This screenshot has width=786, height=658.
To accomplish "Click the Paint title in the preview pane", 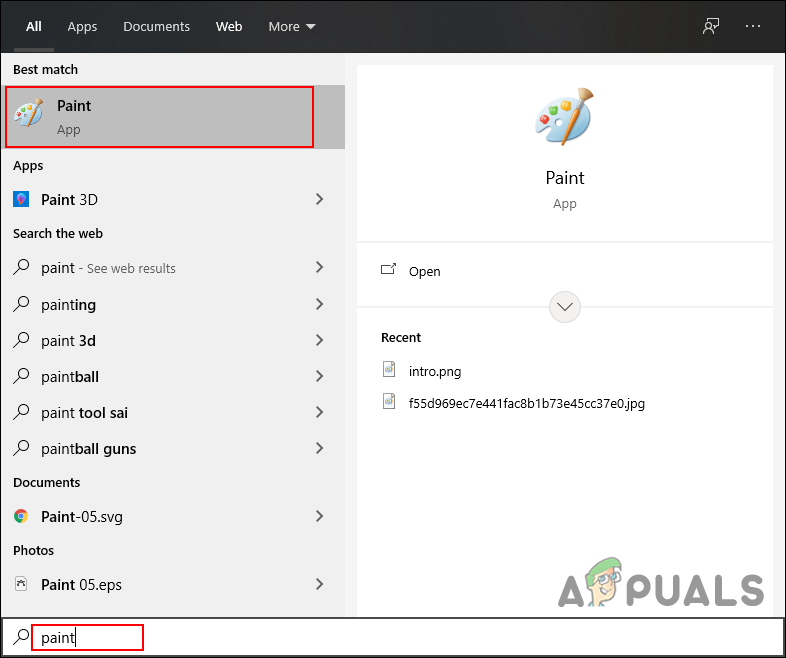I will pos(564,178).
